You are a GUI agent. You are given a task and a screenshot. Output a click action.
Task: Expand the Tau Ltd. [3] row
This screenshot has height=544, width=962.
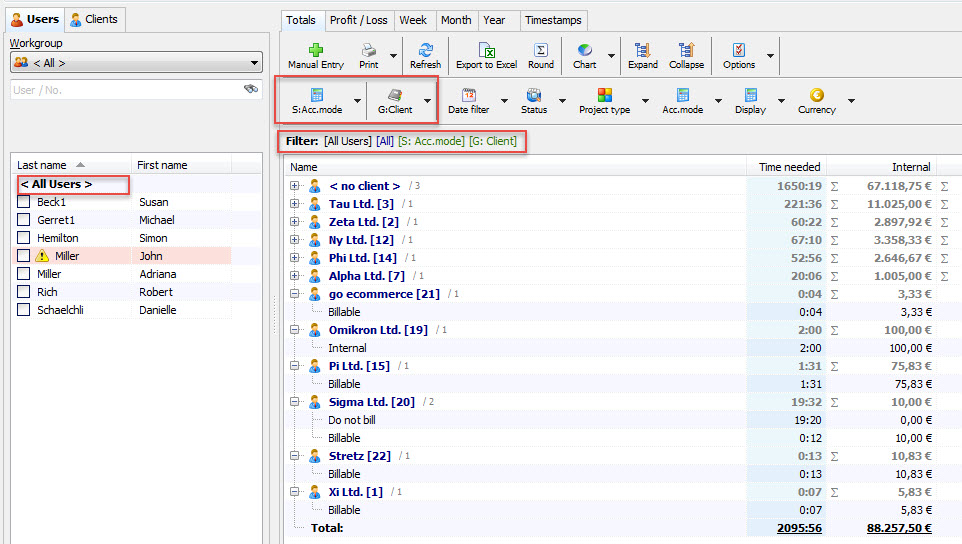pyautogui.click(x=295, y=204)
